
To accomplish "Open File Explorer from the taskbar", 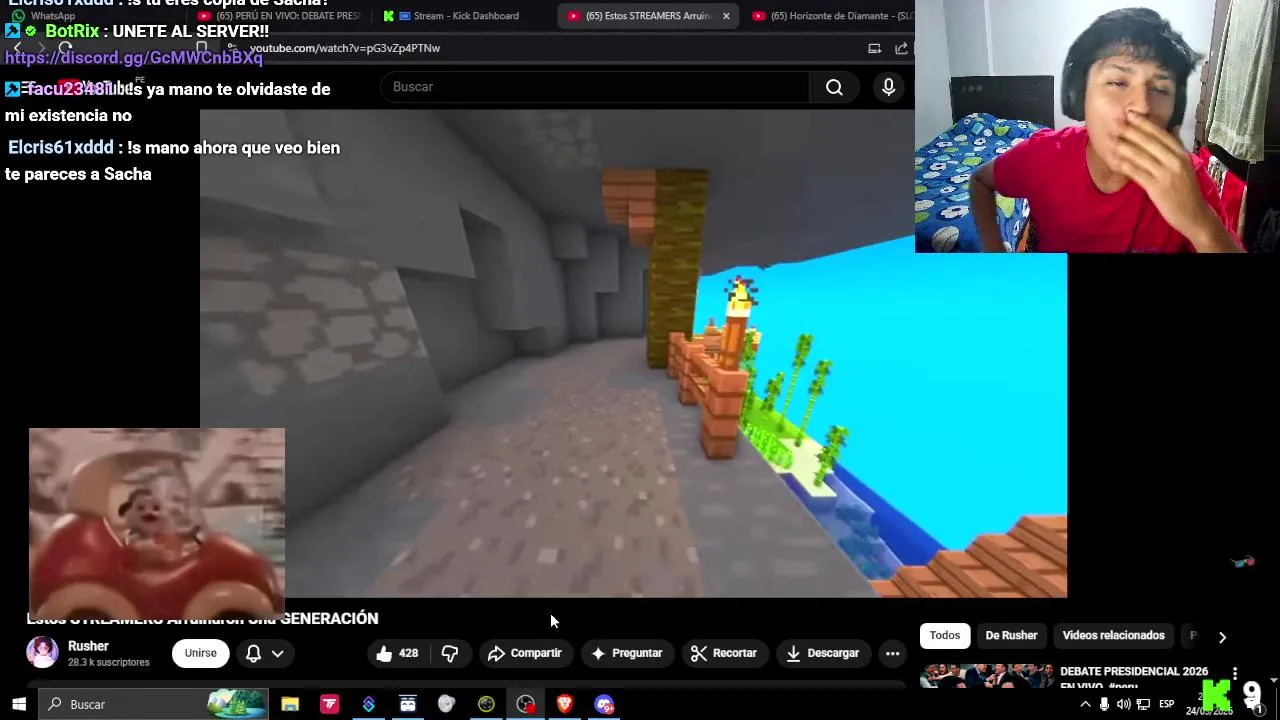I will pos(290,704).
